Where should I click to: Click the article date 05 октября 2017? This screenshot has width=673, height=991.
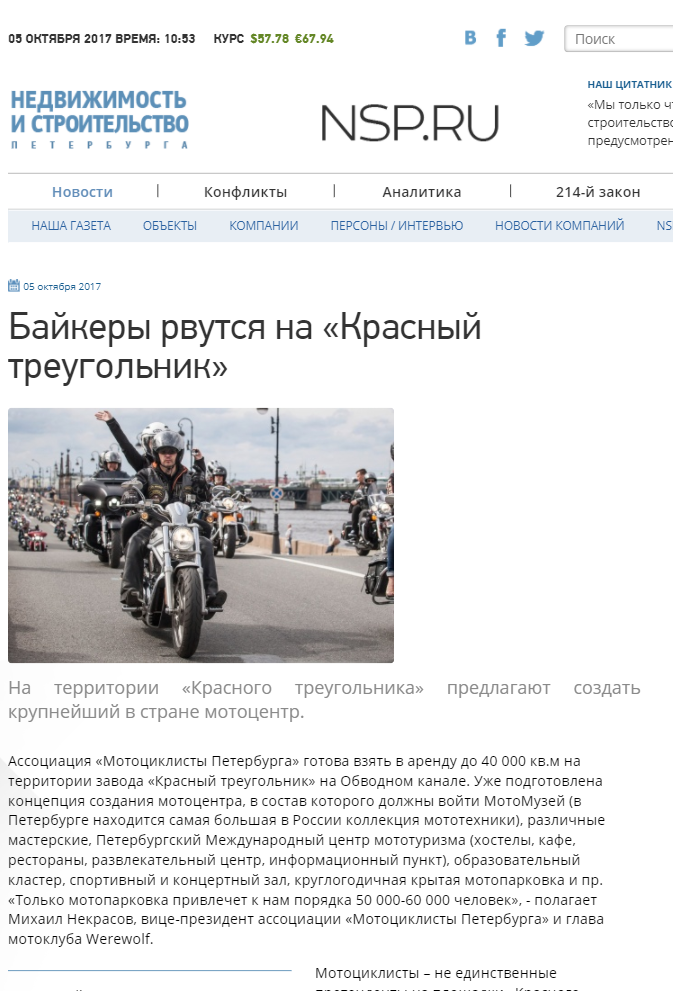point(62,286)
